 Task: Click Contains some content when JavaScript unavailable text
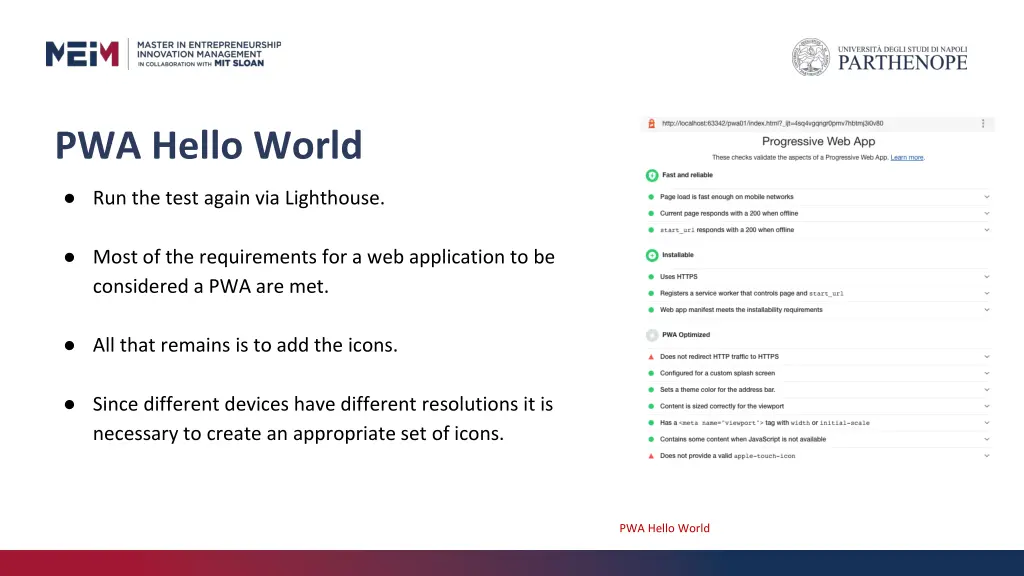click(x=743, y=440)
